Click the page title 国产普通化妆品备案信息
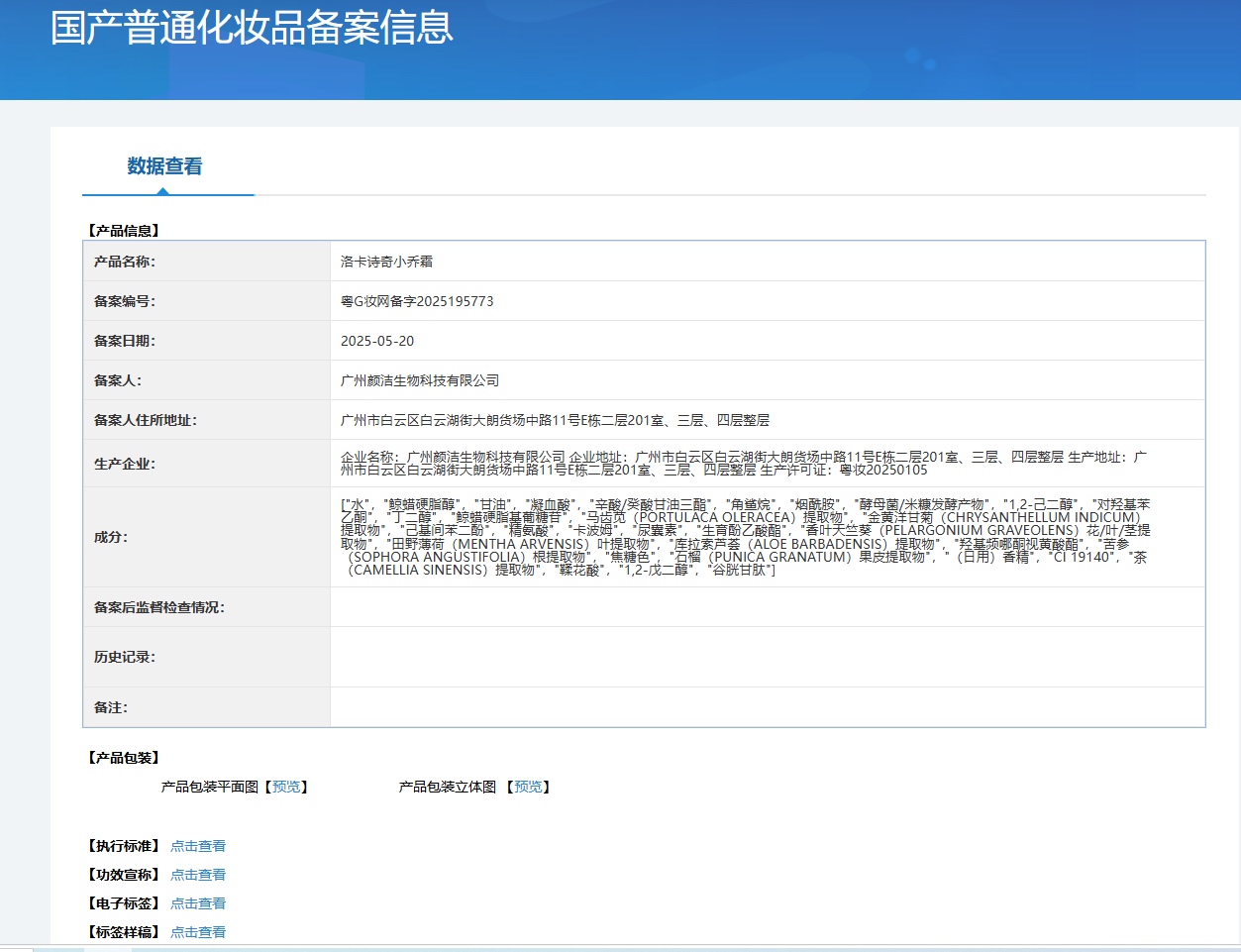Screen dimensions: 1241x952 point(252,27)
